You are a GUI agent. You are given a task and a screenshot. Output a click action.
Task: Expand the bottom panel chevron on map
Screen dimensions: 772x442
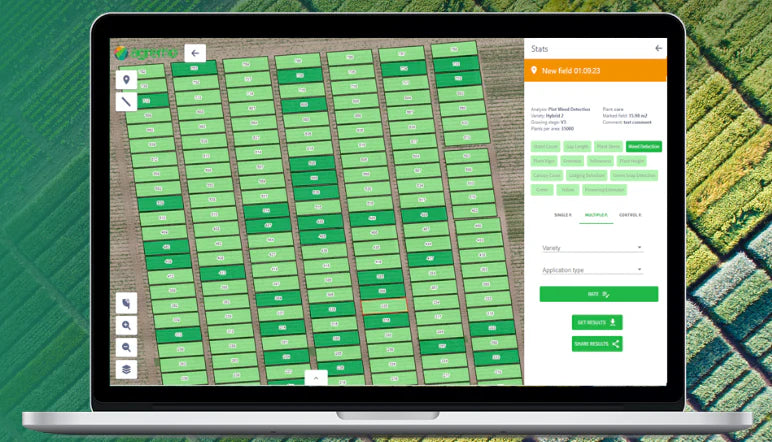click(316, 378)
